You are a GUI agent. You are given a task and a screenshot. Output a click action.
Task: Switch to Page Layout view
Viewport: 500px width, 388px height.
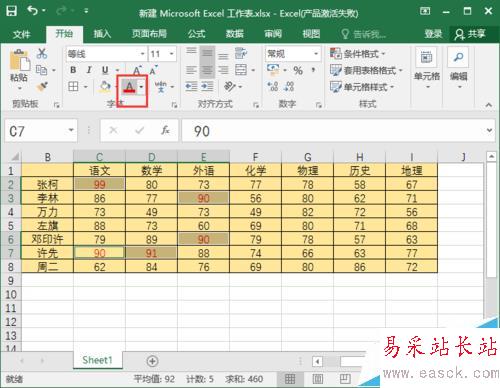click(x=317, y=379)
